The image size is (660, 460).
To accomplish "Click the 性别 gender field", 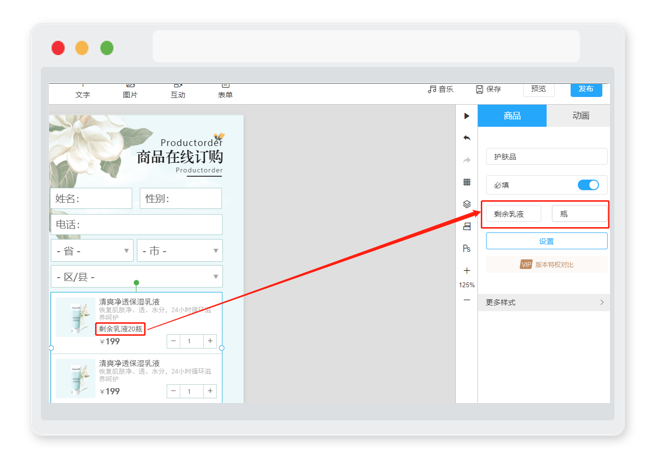I will (181, 198).
